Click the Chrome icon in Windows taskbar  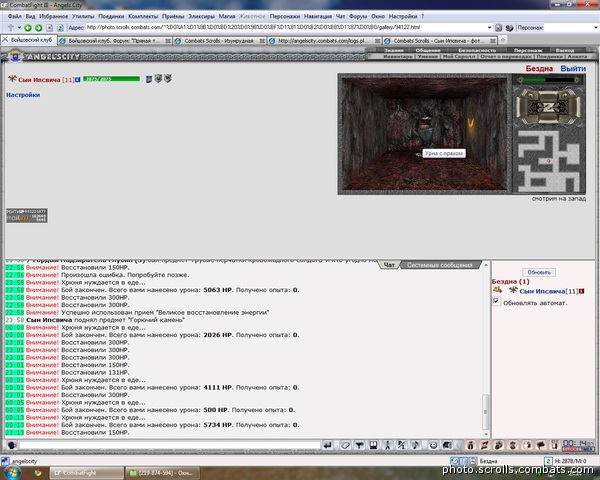pyautogui.click(x=38, y=473)
